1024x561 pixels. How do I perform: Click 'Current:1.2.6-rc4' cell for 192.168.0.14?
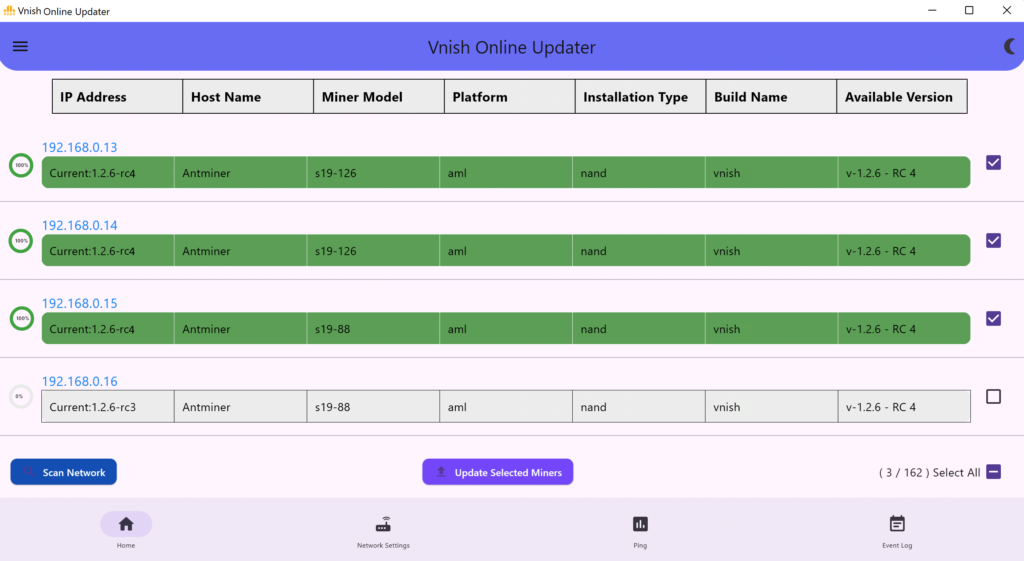point(108,251)
